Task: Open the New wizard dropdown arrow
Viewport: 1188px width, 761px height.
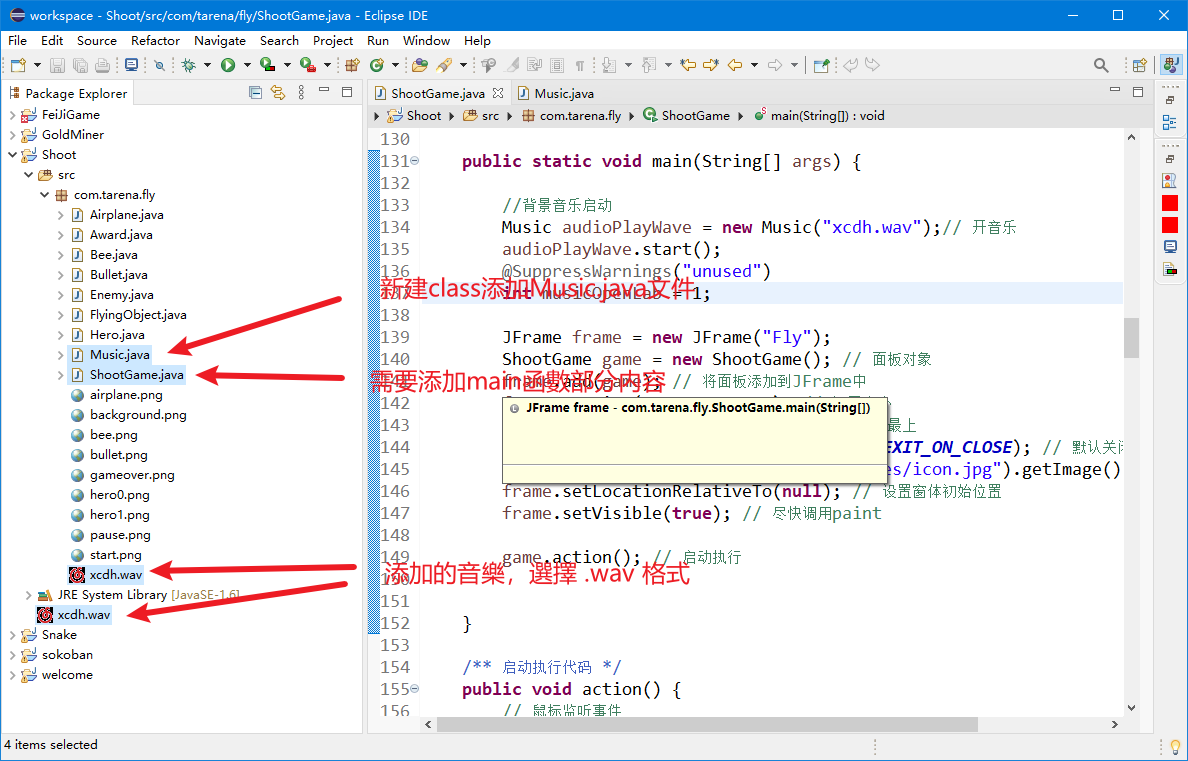Action: (x=37, y=65)
